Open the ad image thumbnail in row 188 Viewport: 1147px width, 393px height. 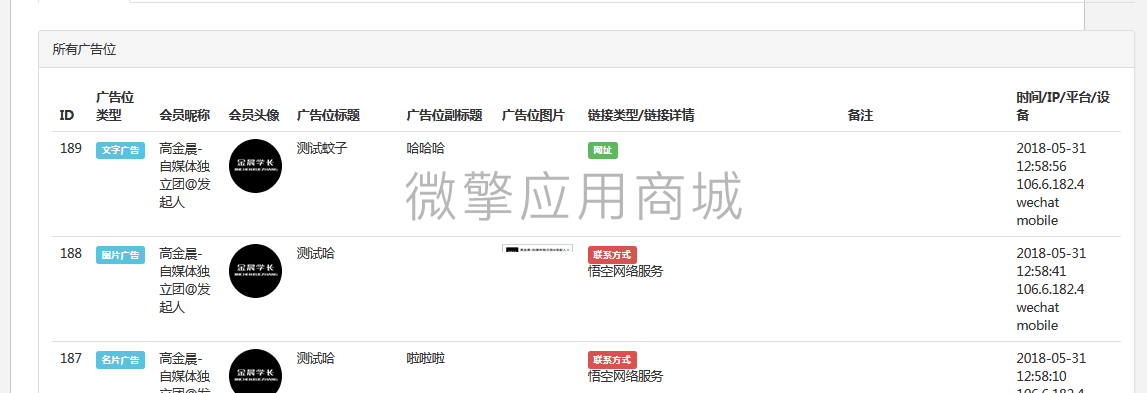[x=538, y=249]
